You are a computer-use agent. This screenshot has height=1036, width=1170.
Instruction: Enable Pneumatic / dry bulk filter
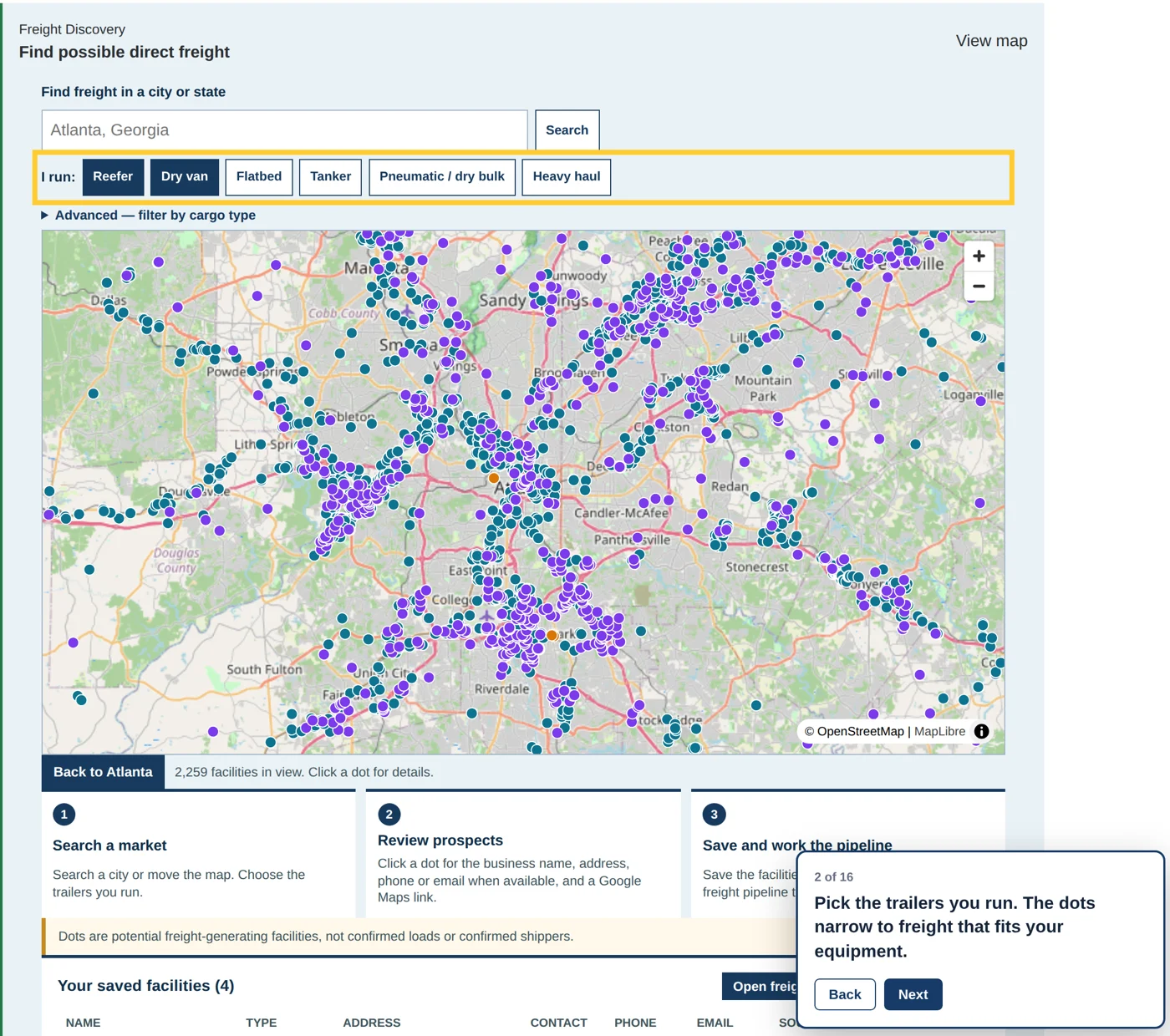pyautogui.click(x=442, y=177)
